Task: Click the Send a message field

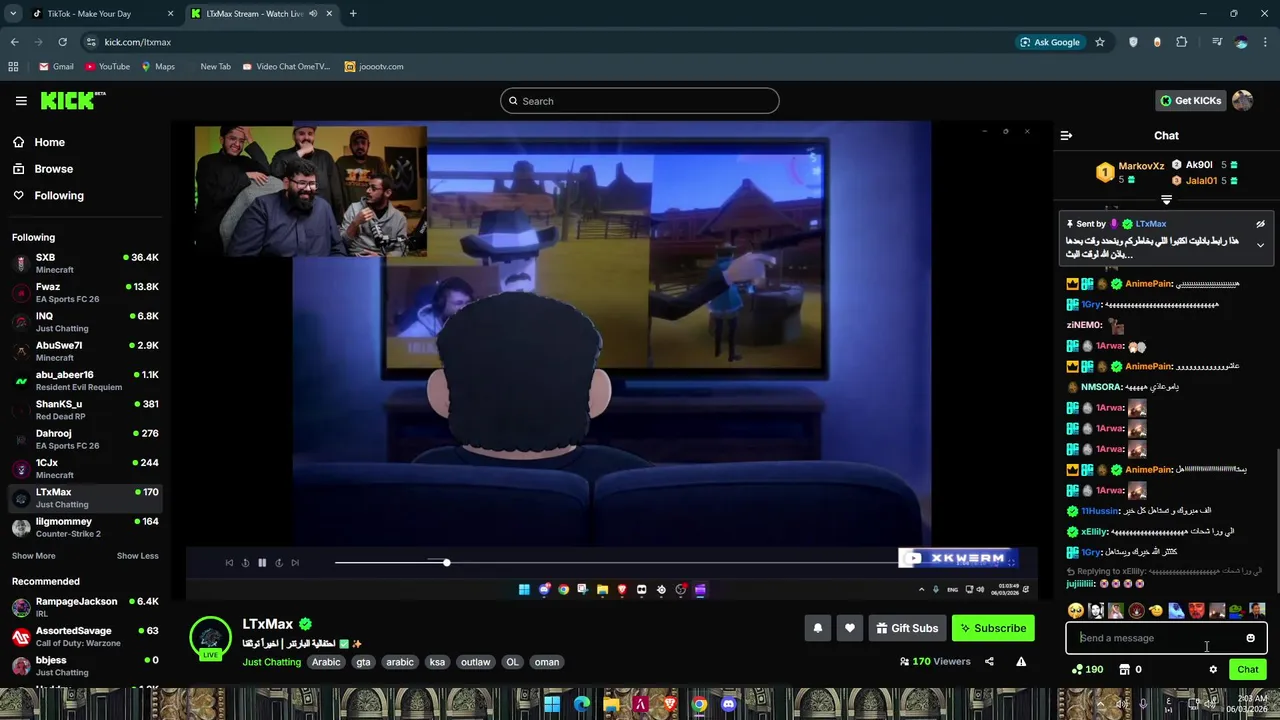Action: (x=1158, y=638)
